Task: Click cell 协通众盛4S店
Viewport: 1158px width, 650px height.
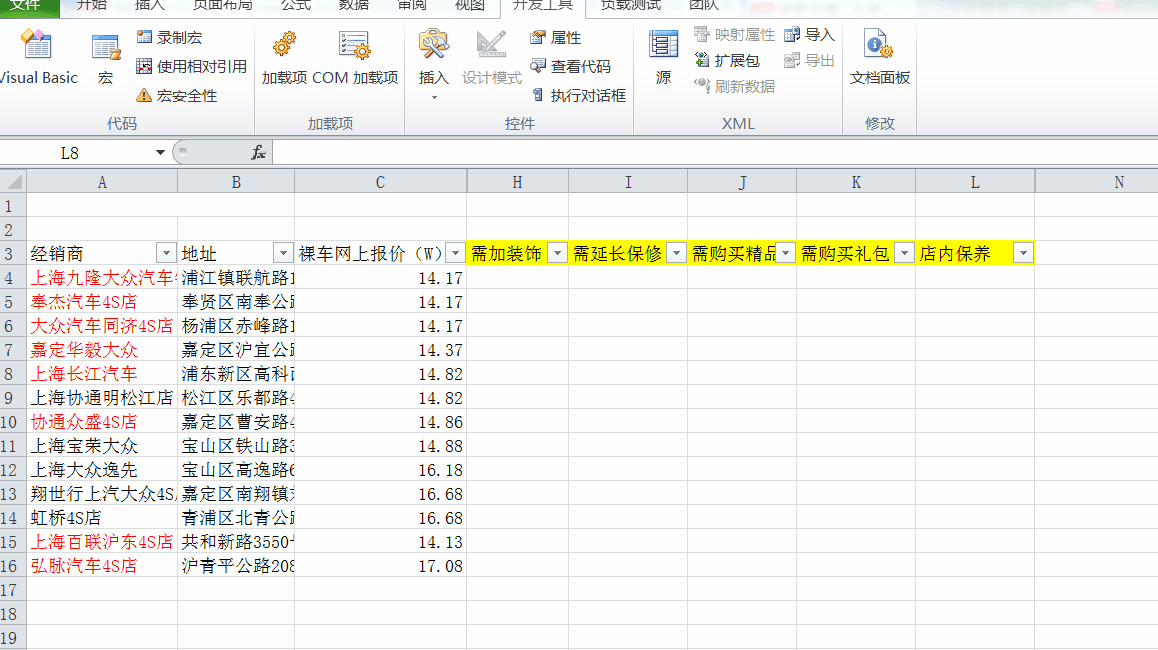Action: [x=102, y=422]
